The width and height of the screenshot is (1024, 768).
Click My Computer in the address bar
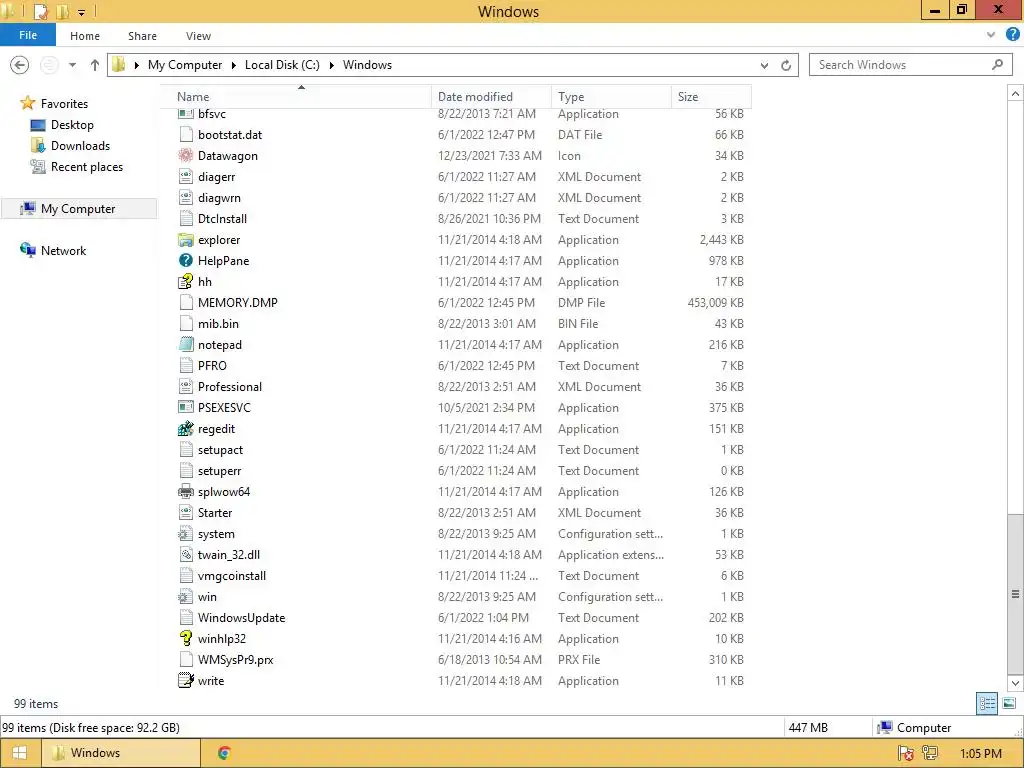coord(185,65)
